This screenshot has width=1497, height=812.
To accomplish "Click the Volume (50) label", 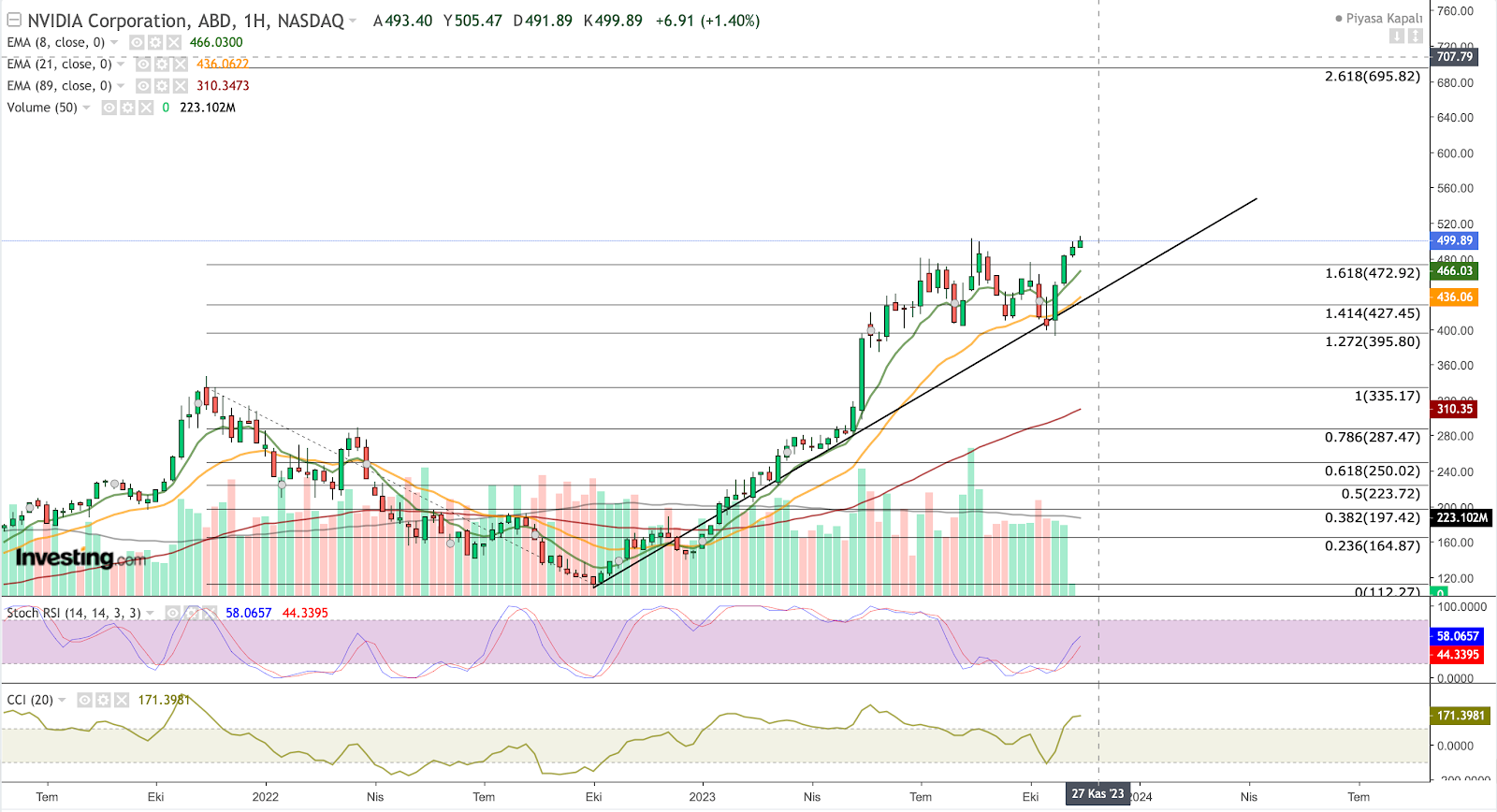I will 42,108.
